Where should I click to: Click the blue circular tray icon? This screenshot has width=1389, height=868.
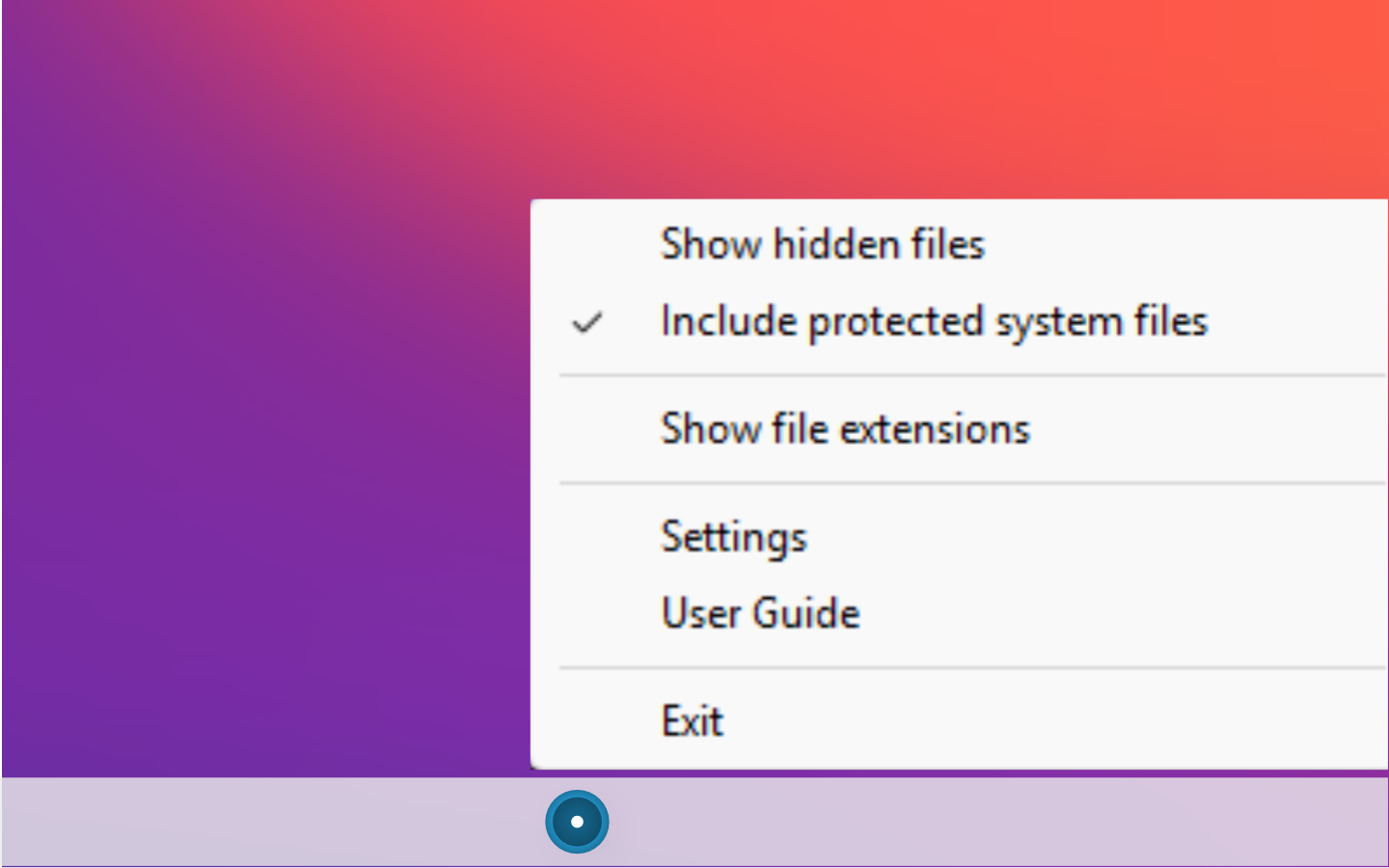(577, 822)
